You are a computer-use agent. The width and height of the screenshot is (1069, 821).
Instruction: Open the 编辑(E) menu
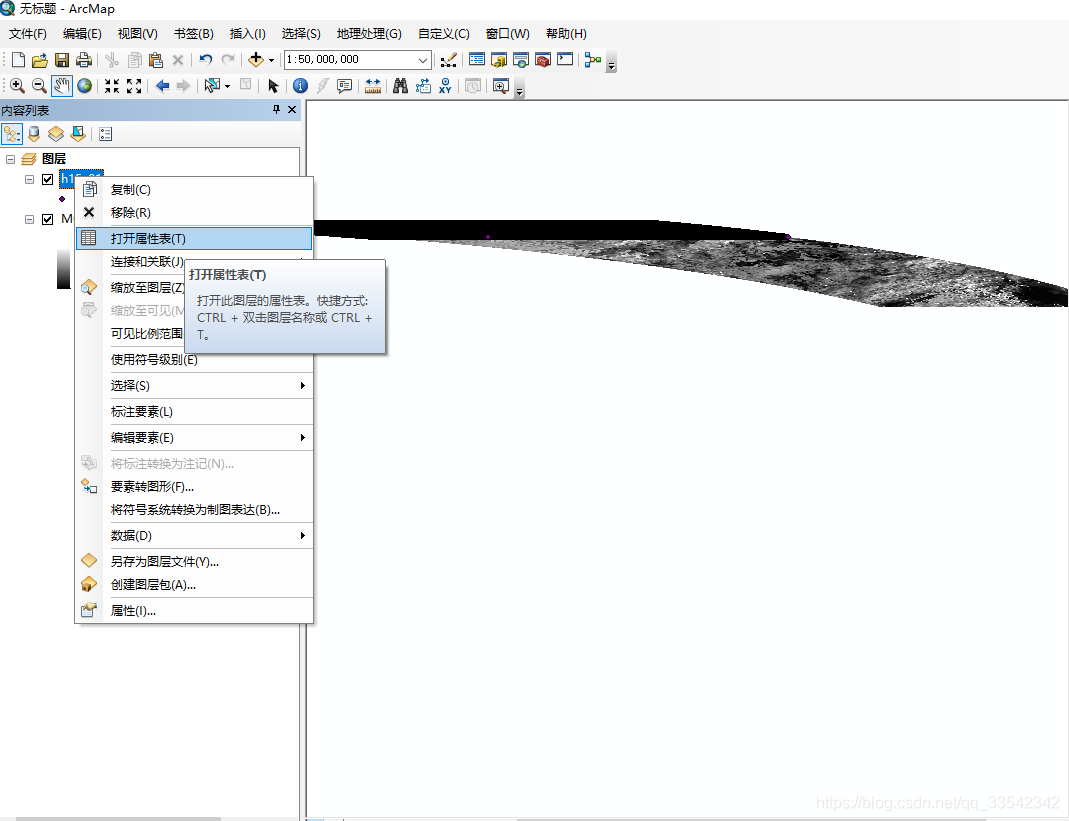[82, 33]
